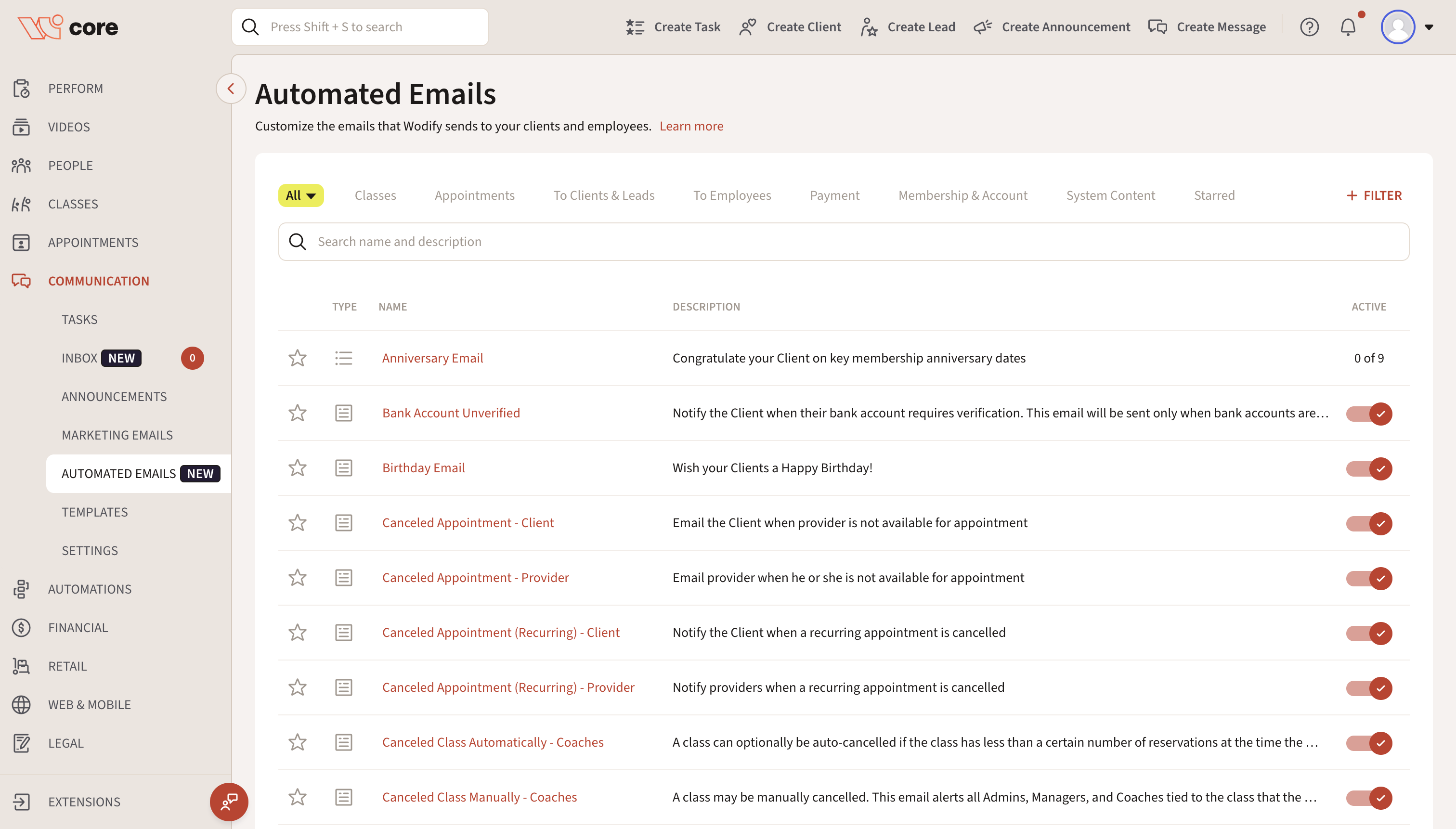
Task: Open the help question mark icon
Action: pyautogui.click(x=1309, y=27)
